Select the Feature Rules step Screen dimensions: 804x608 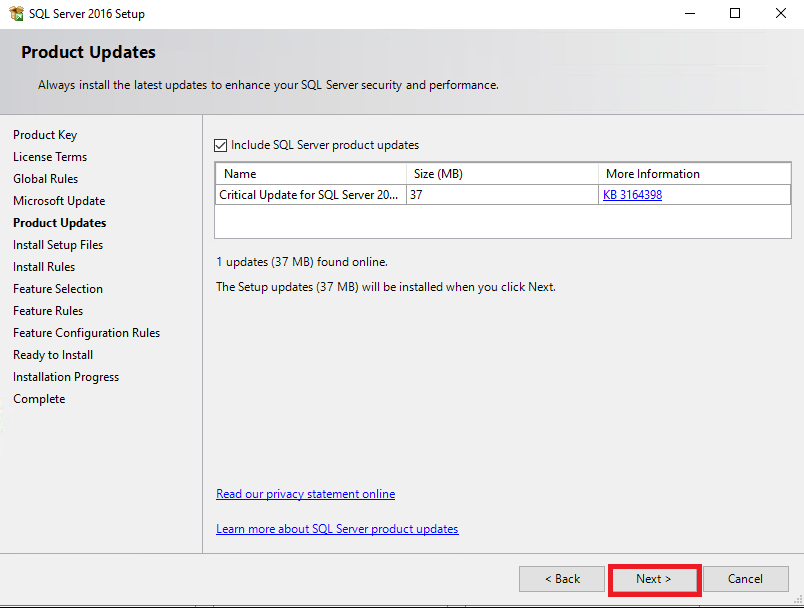pos(48,311)
